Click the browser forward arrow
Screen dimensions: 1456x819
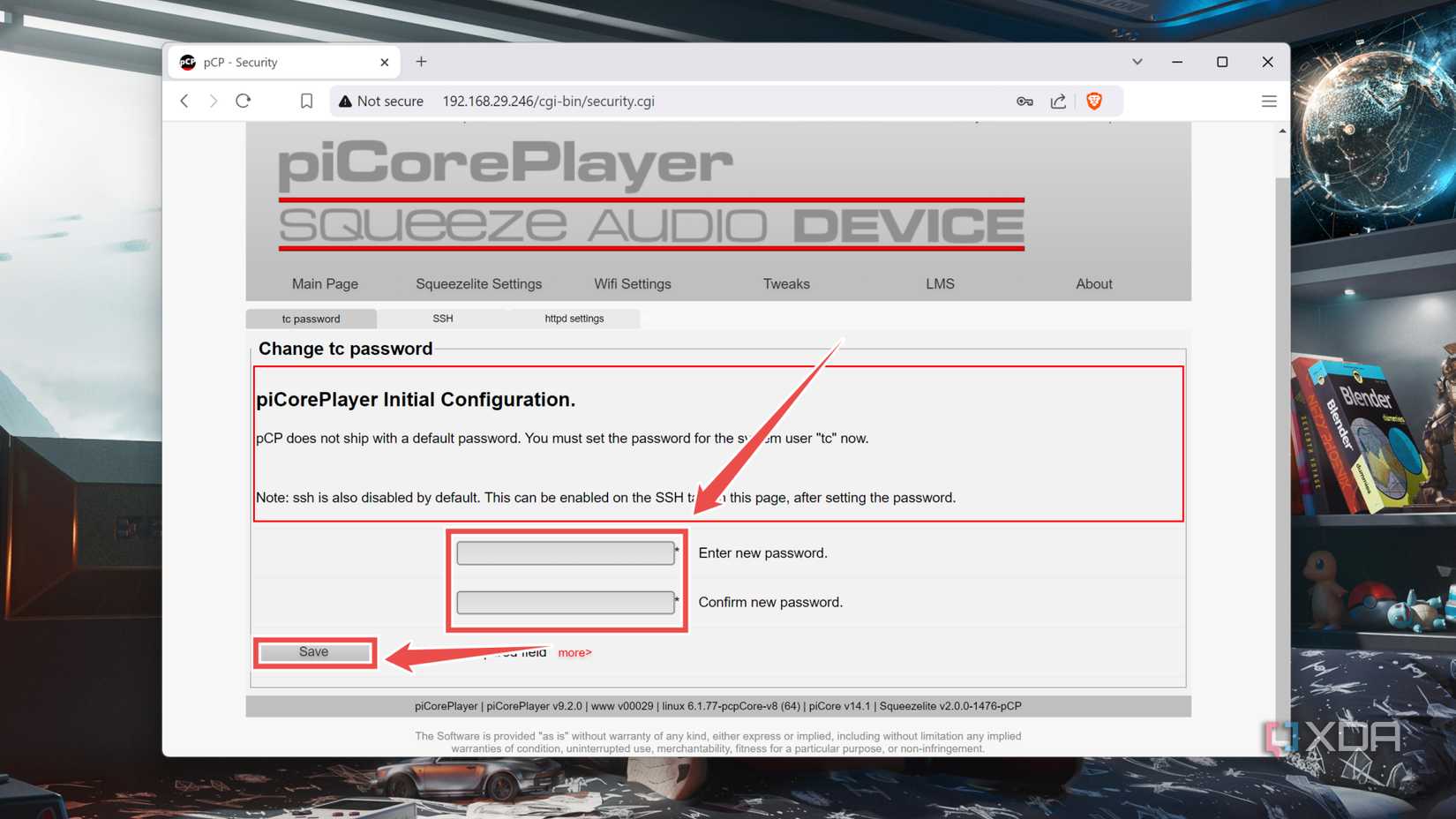coord(214,101)
